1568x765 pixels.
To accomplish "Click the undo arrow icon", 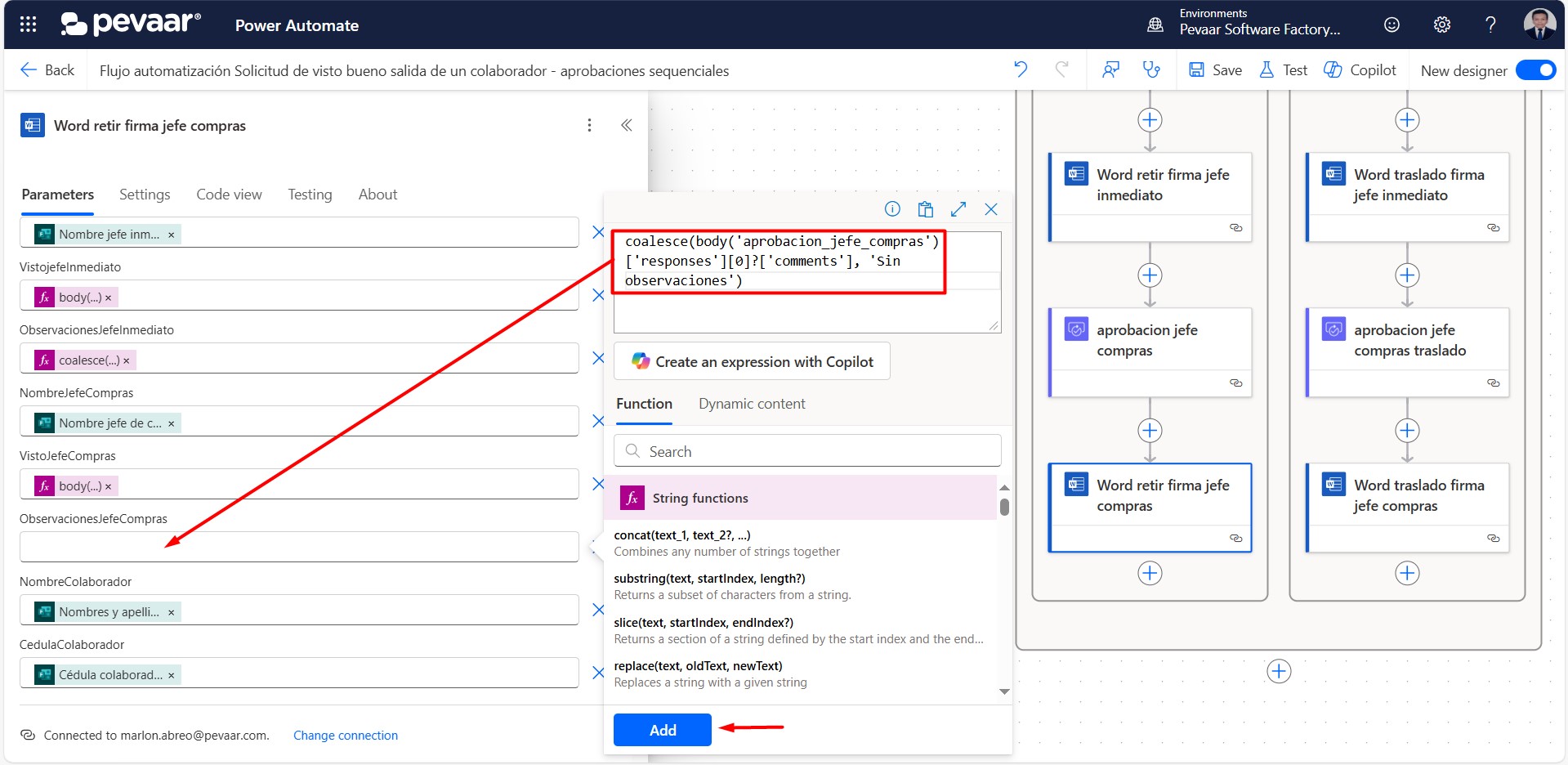I will (1021, 69).
